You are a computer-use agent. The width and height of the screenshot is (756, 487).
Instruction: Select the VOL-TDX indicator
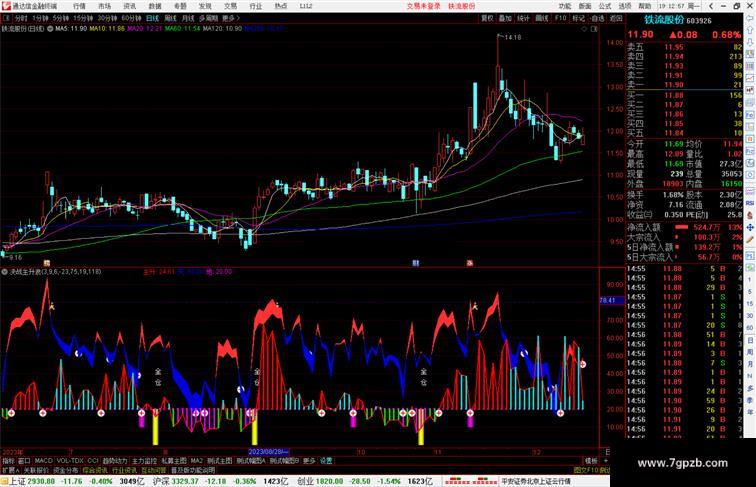coord(70,461)
